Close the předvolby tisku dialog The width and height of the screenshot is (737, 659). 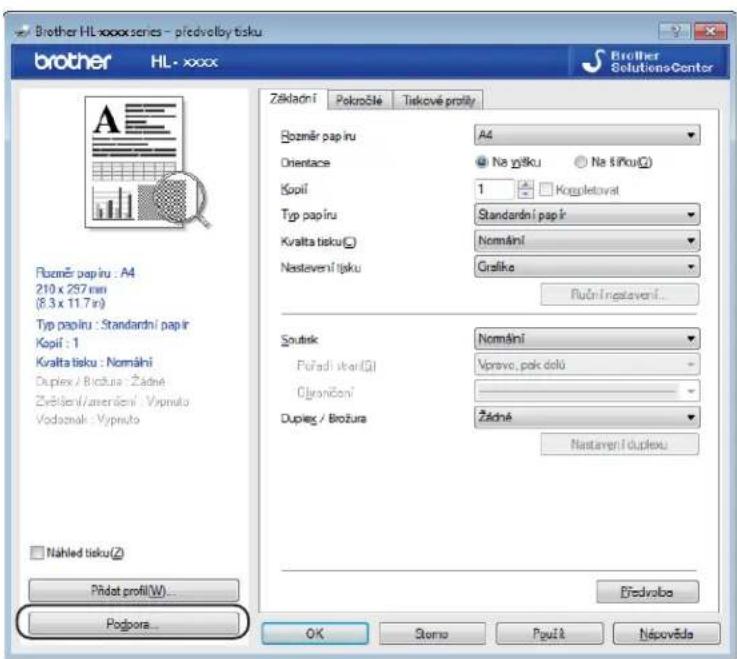point(710,31)
